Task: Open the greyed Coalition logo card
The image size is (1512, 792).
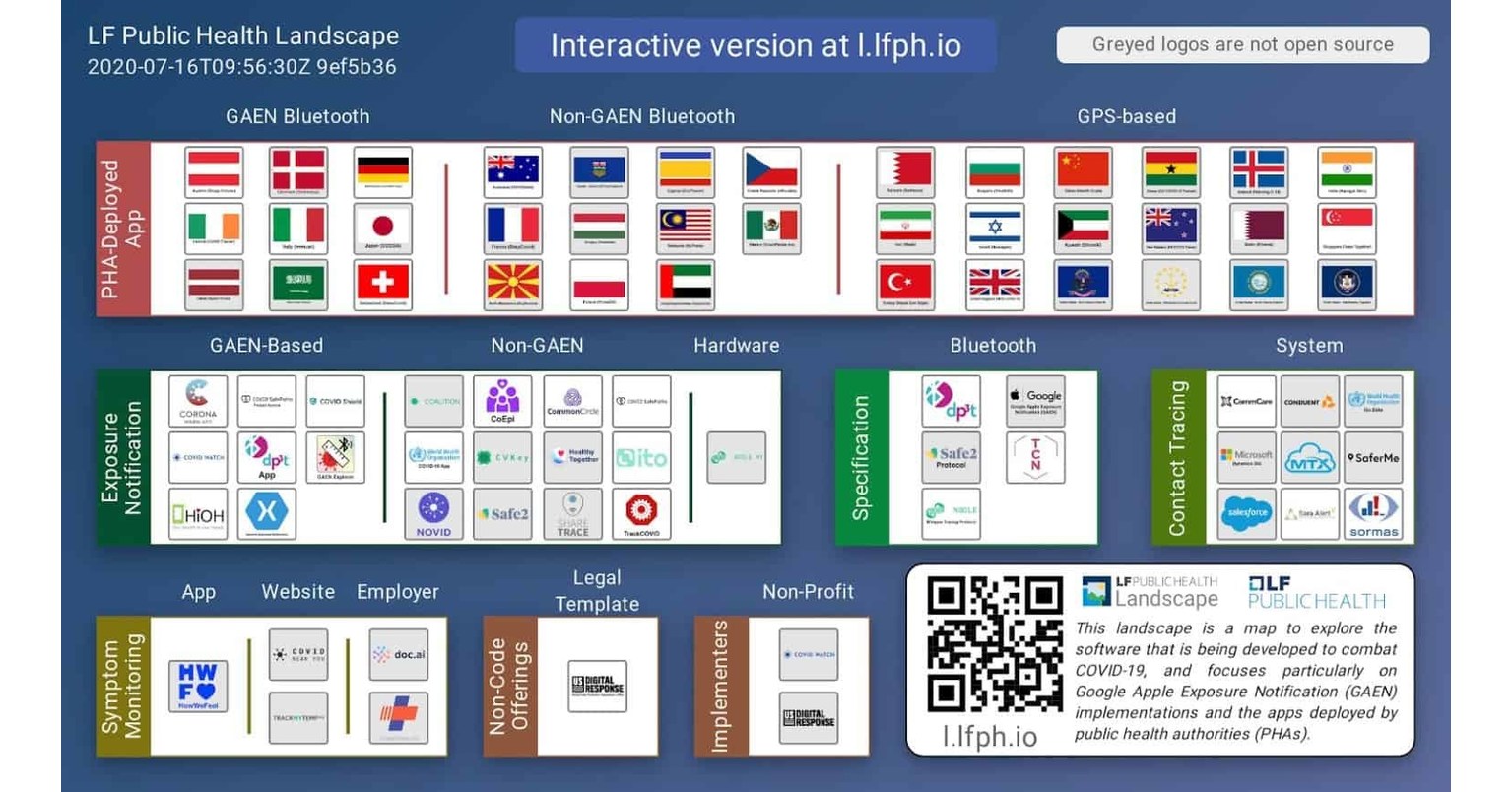Action: point(433,401)
